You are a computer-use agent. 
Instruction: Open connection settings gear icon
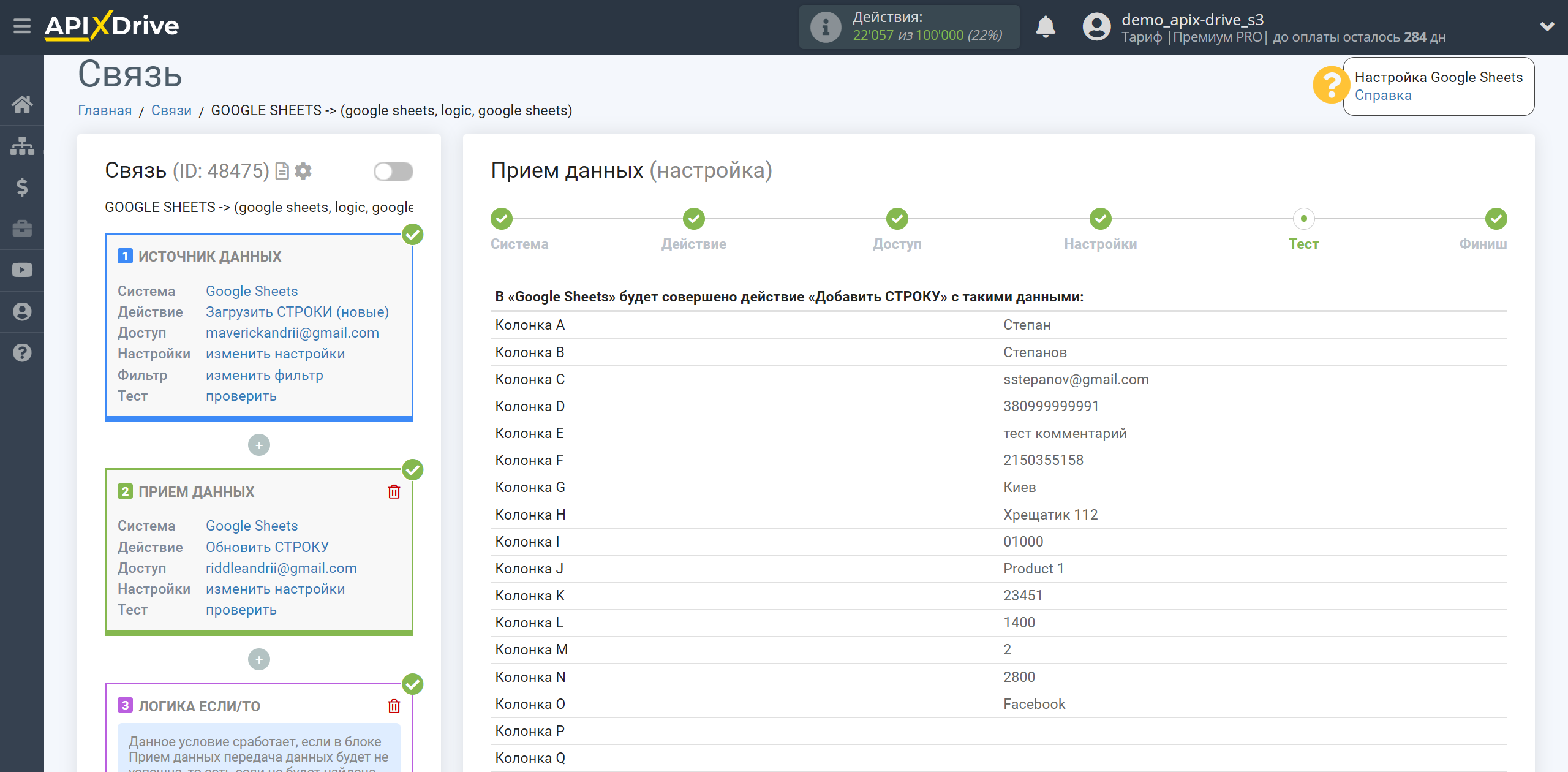coord(303,171)
